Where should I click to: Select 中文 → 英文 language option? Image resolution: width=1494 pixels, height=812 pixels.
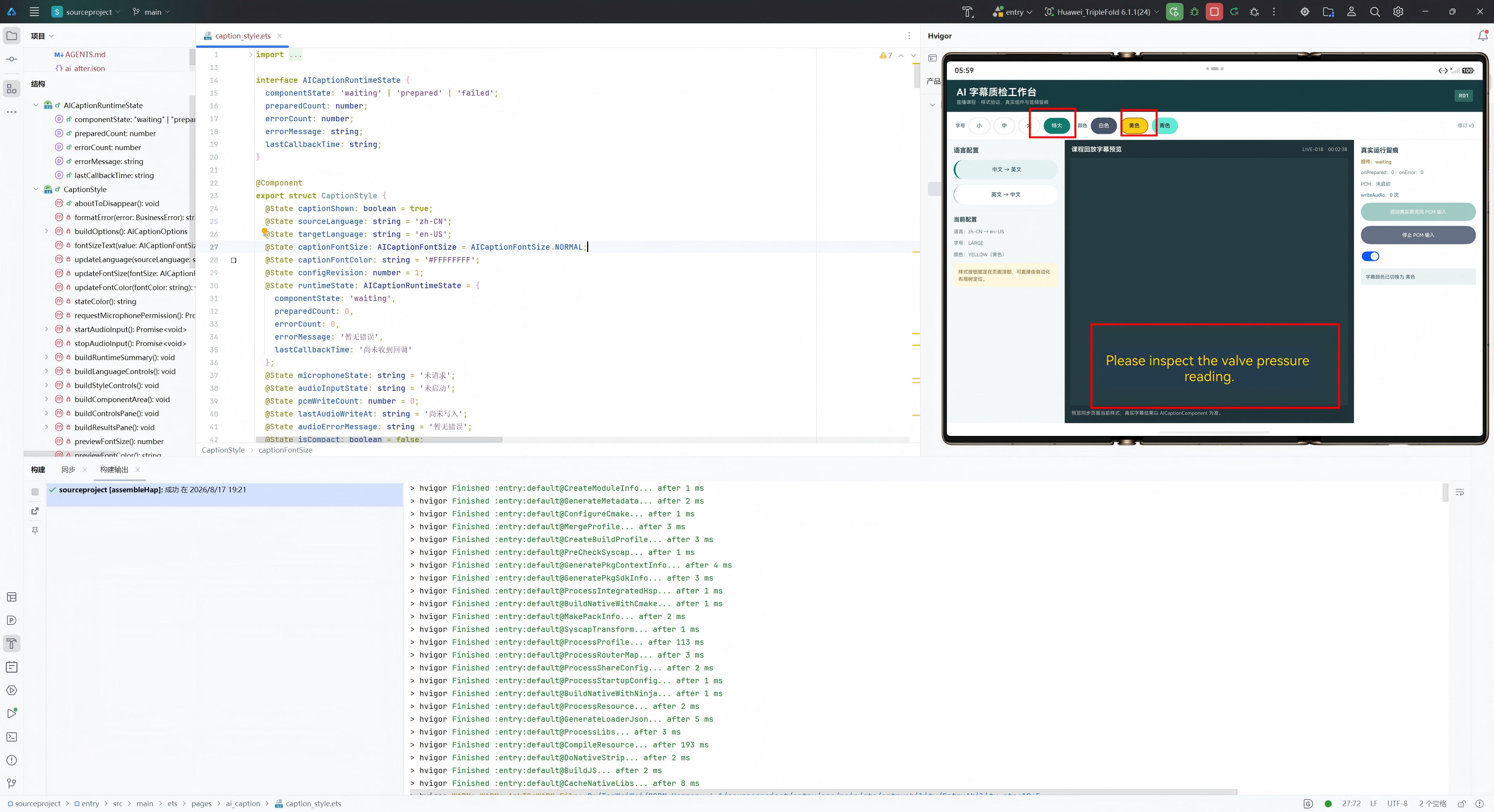tap(1006, 169)
